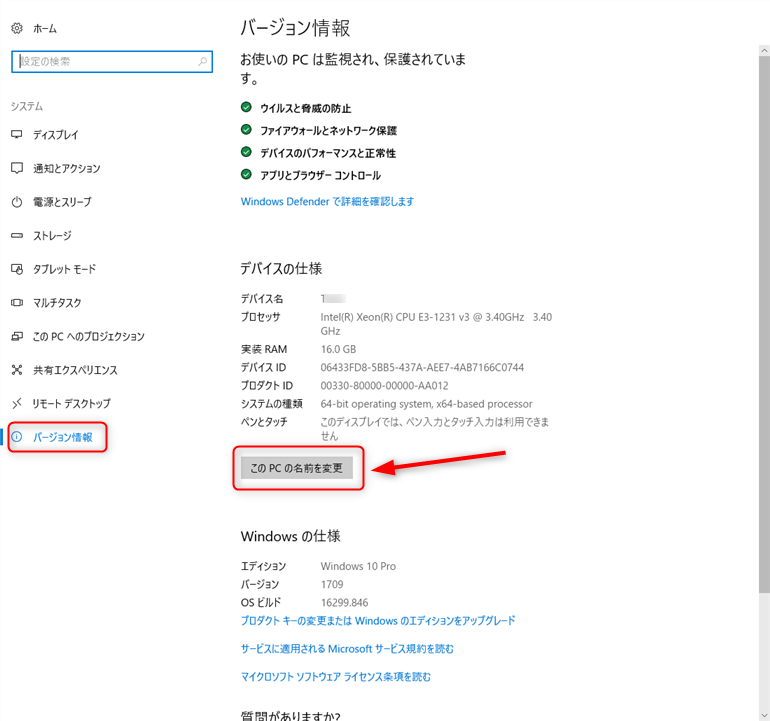The image size is (770, 721).
Task: Click green check beside ウイルスと脅威の防止
Action: [246, 107]
